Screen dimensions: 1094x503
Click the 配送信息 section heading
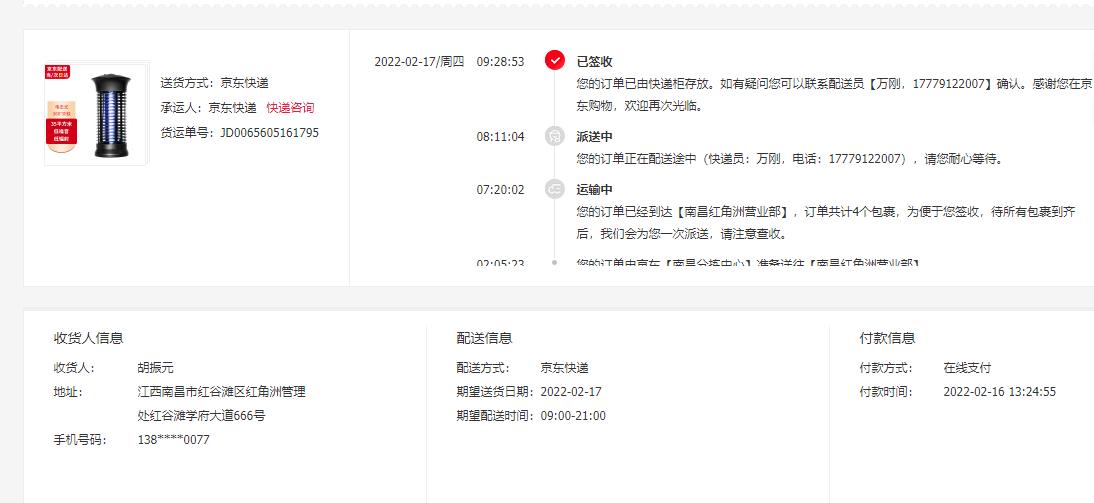(485, 338)
